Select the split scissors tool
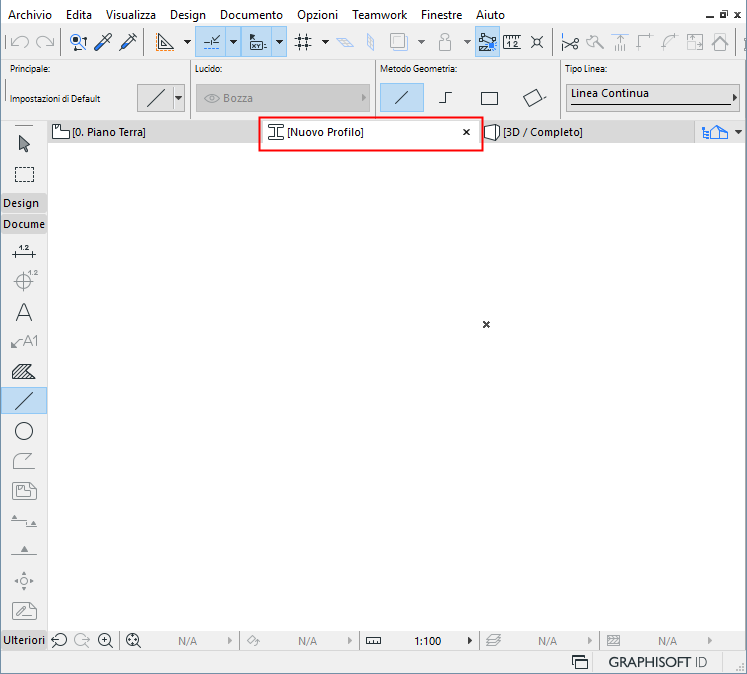Viewport: 747px width, 674px height. pos(570,42)
